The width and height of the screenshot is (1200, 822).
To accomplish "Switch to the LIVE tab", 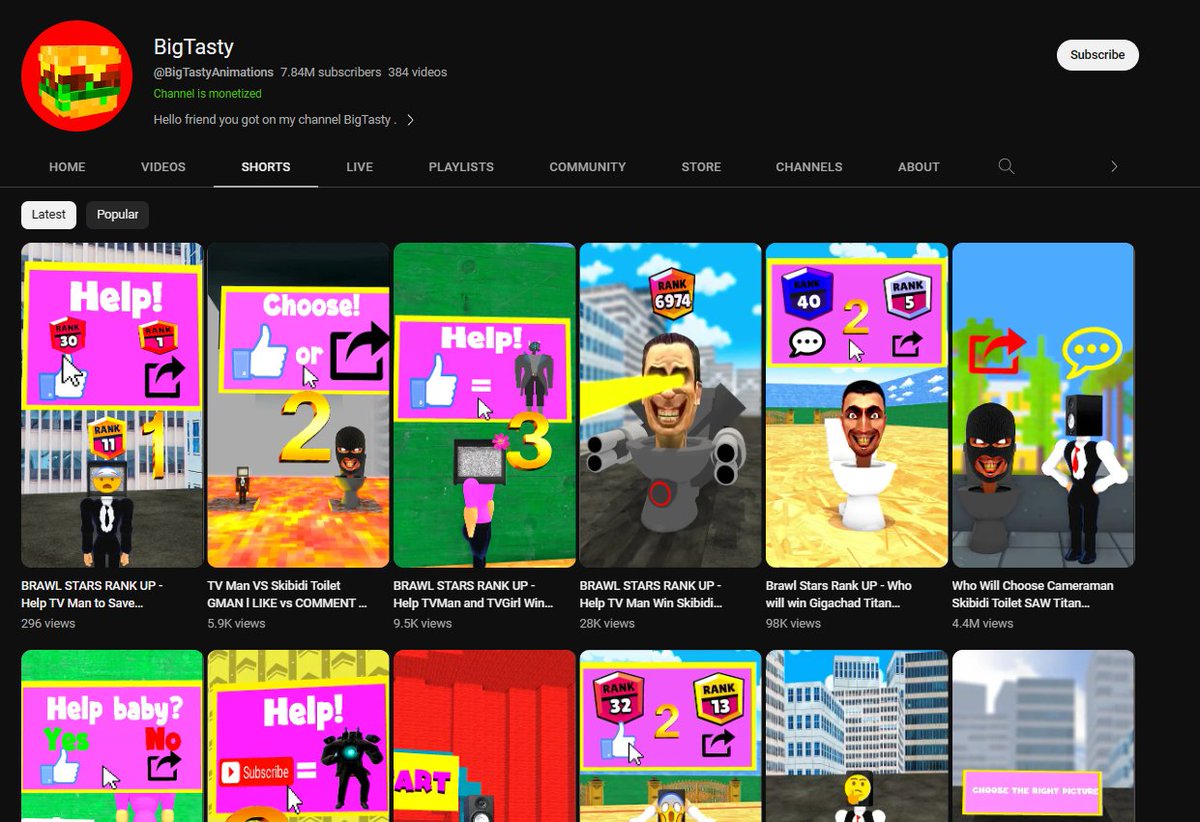I will pos(360,167).
